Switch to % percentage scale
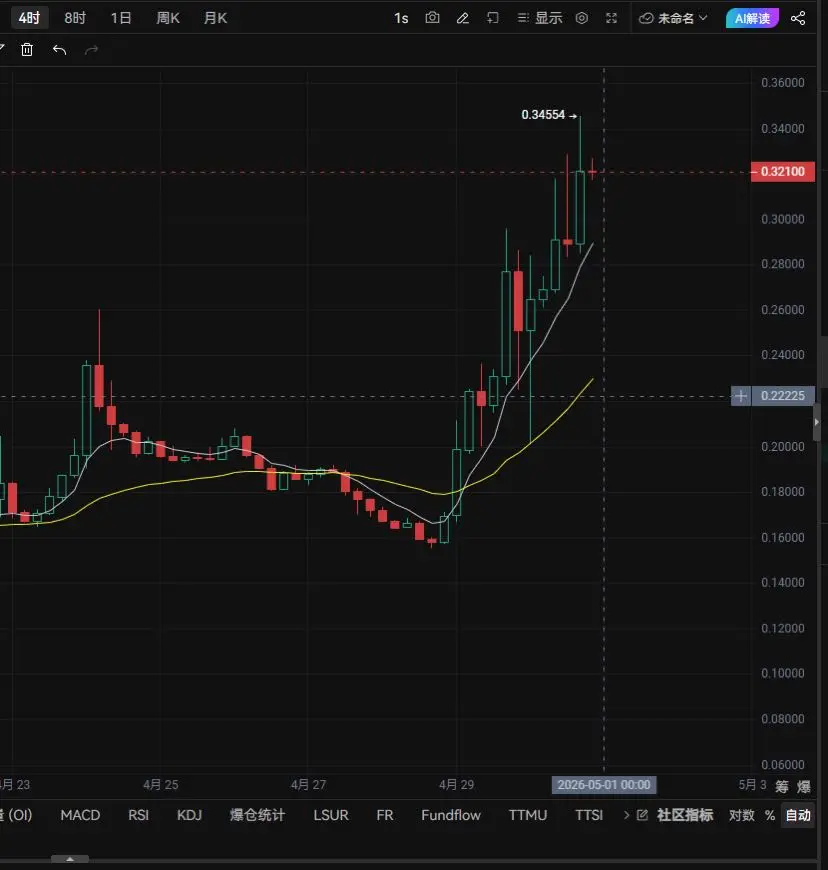The width and height of the screenshot is (828, 870). pyautogui.click(x=770, y=815)
